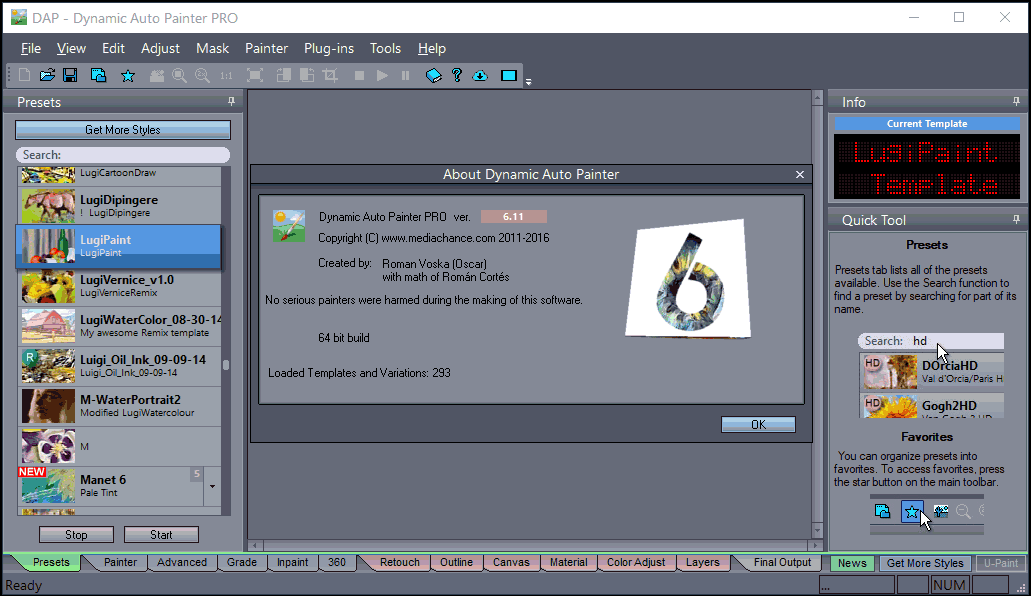Expand the Manet 6 preset variations dropdown

pos(211,487)
